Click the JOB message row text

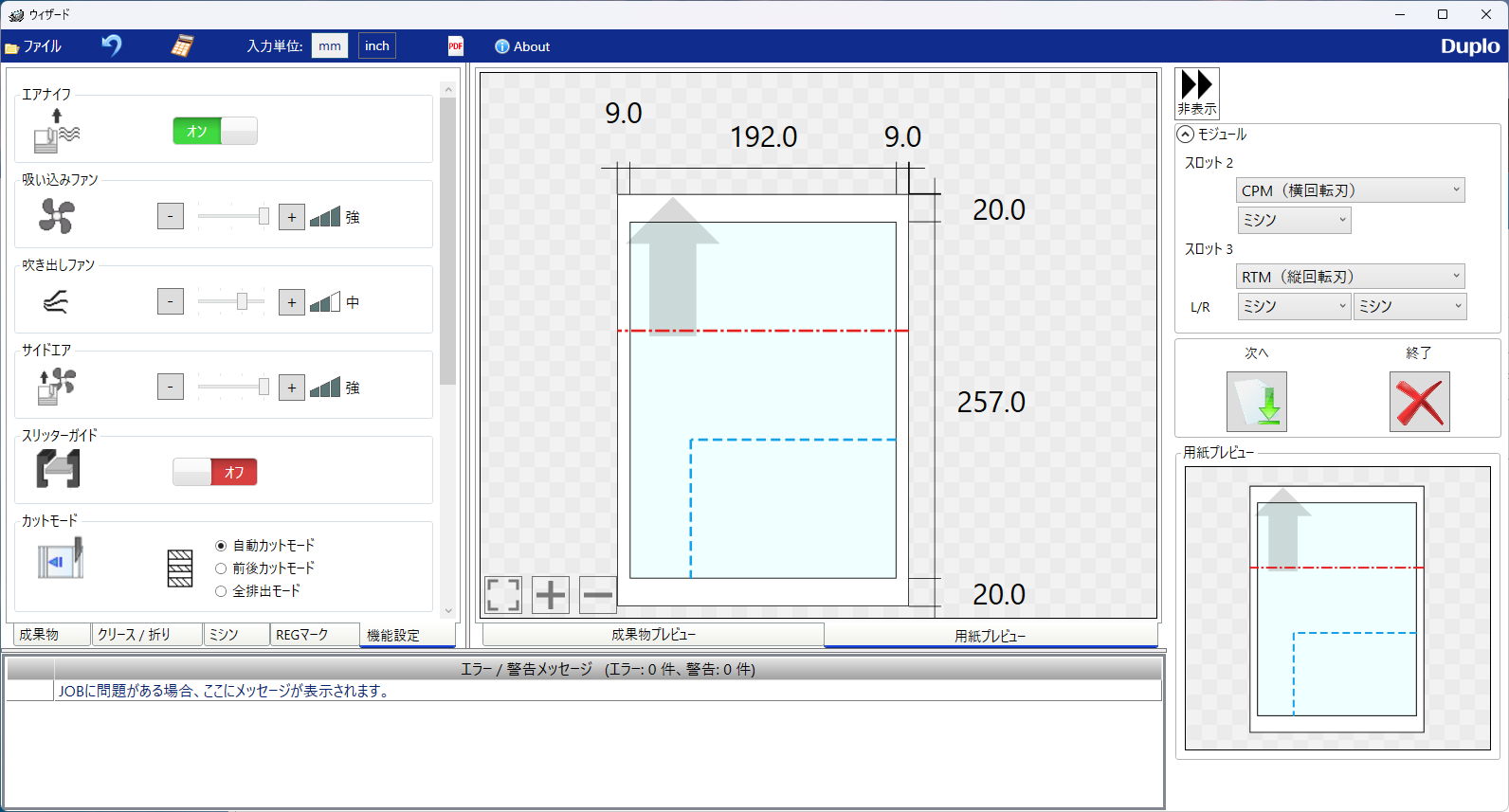[226, 691]
